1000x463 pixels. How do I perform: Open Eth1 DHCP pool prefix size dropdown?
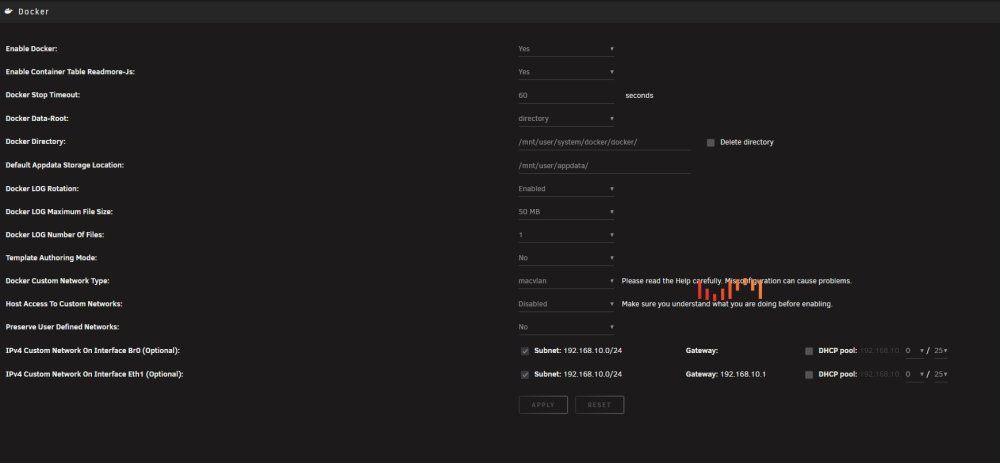(x=941, y=374)
